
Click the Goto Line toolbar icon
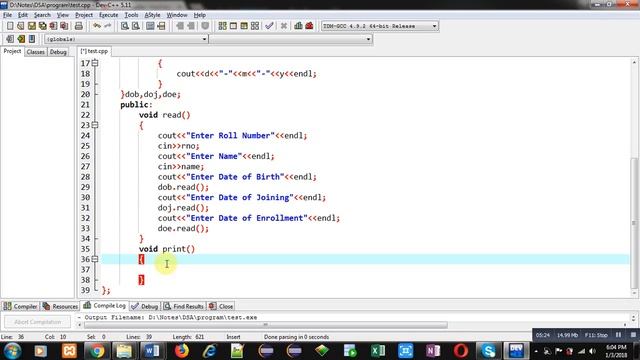pos(161,26)
